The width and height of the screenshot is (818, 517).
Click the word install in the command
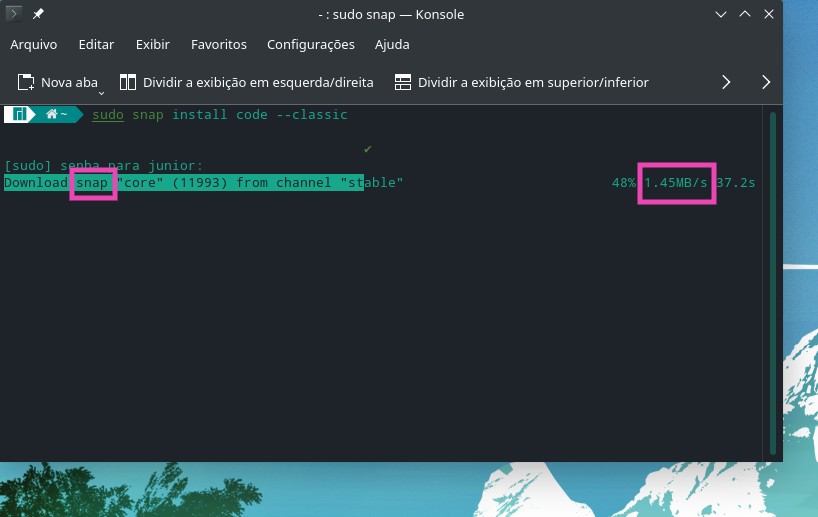point(200,115)
